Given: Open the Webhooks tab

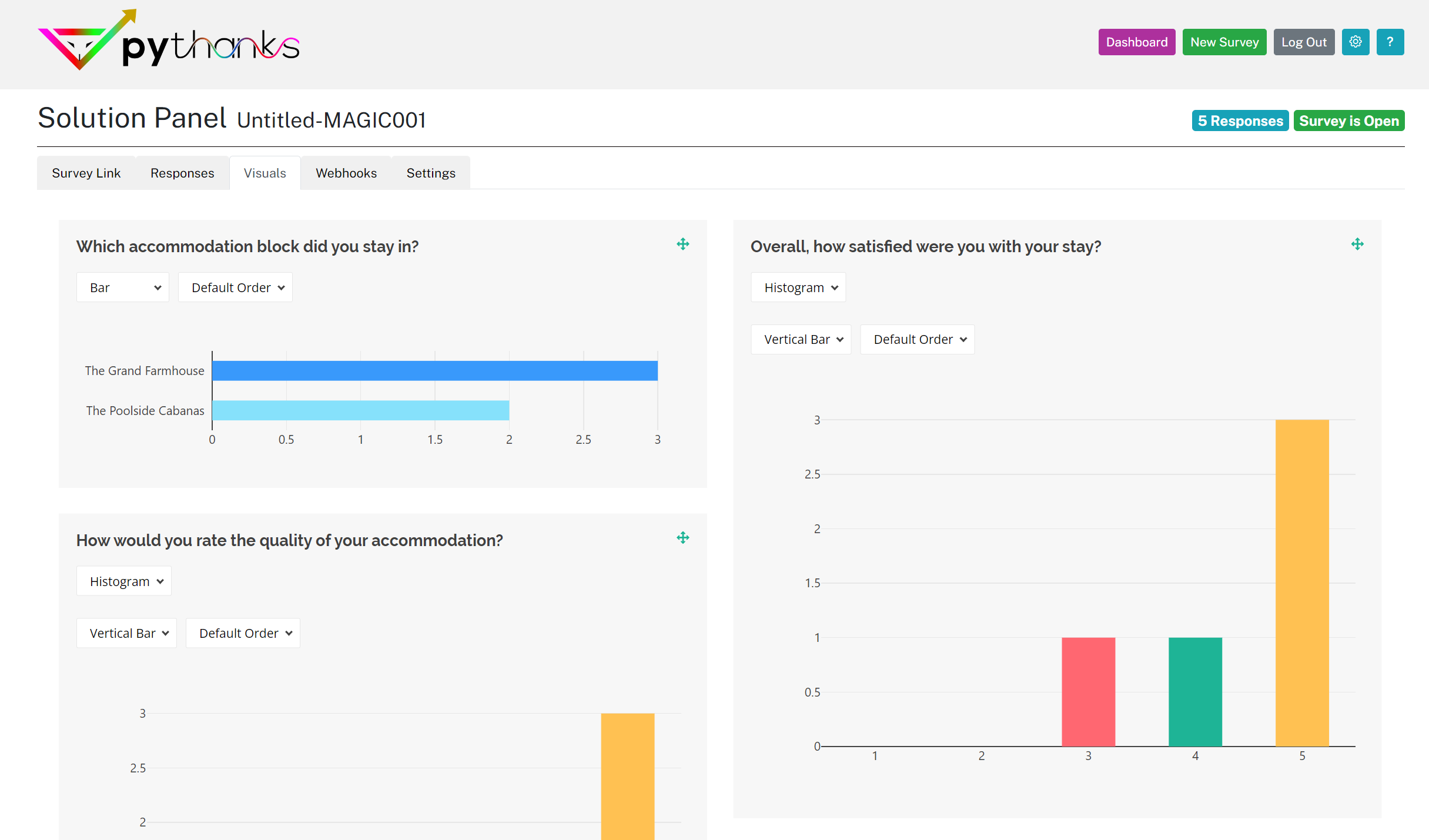Looking at the screenshot, I should pyautogui.click(x=346, y=173).
